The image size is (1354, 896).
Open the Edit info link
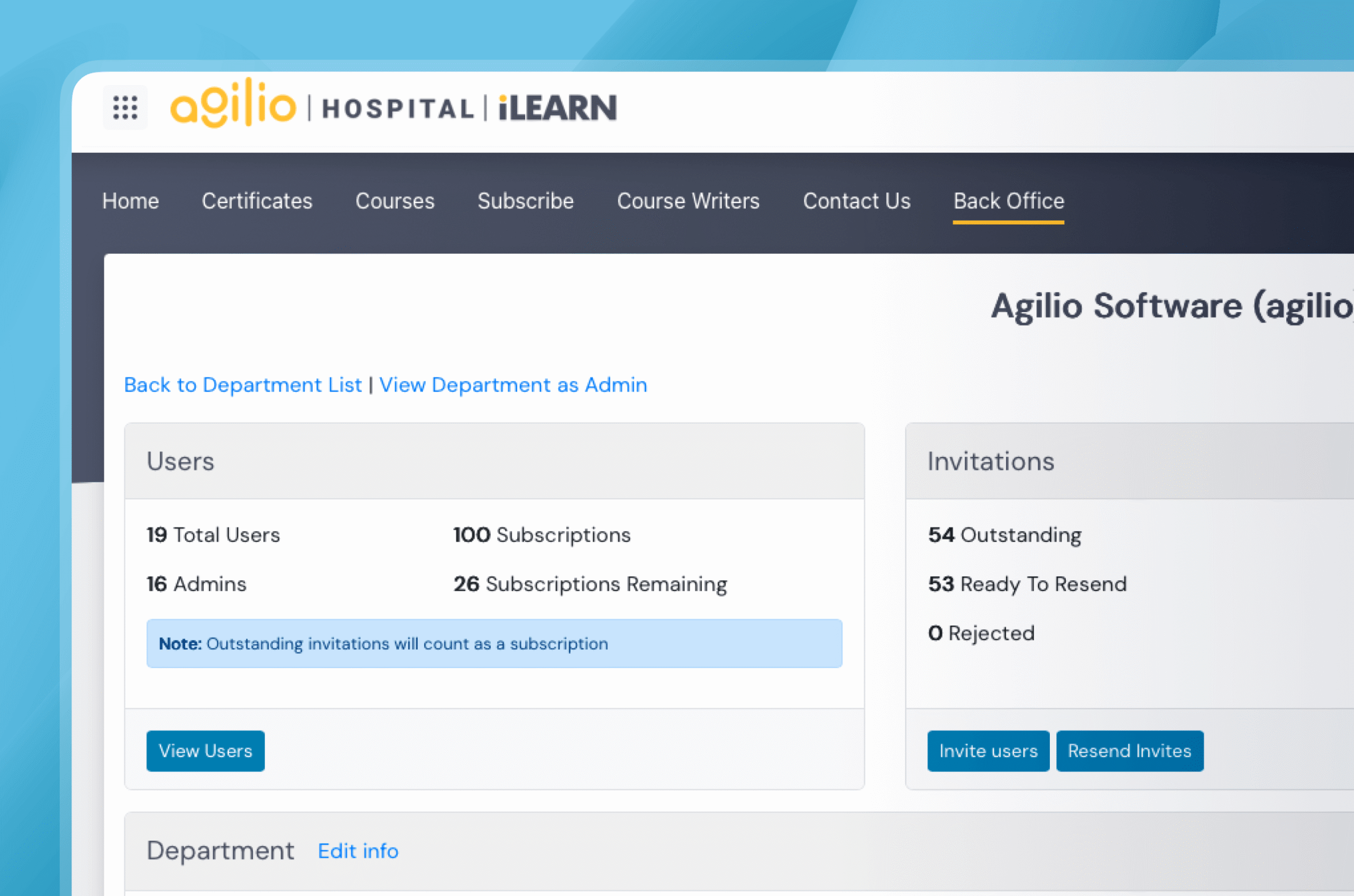[358, 852]
